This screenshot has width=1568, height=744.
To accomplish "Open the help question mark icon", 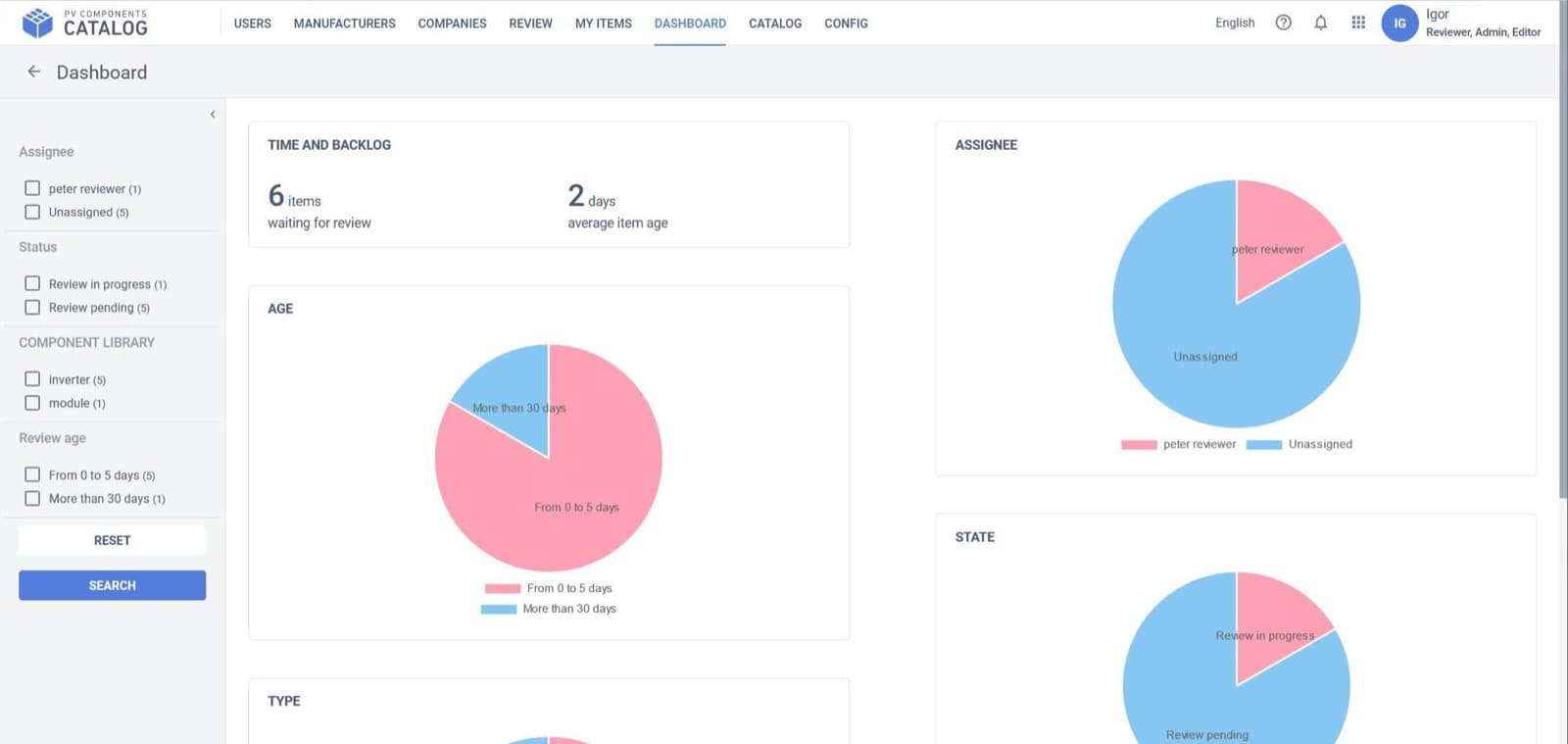I will pos(1283,23).
